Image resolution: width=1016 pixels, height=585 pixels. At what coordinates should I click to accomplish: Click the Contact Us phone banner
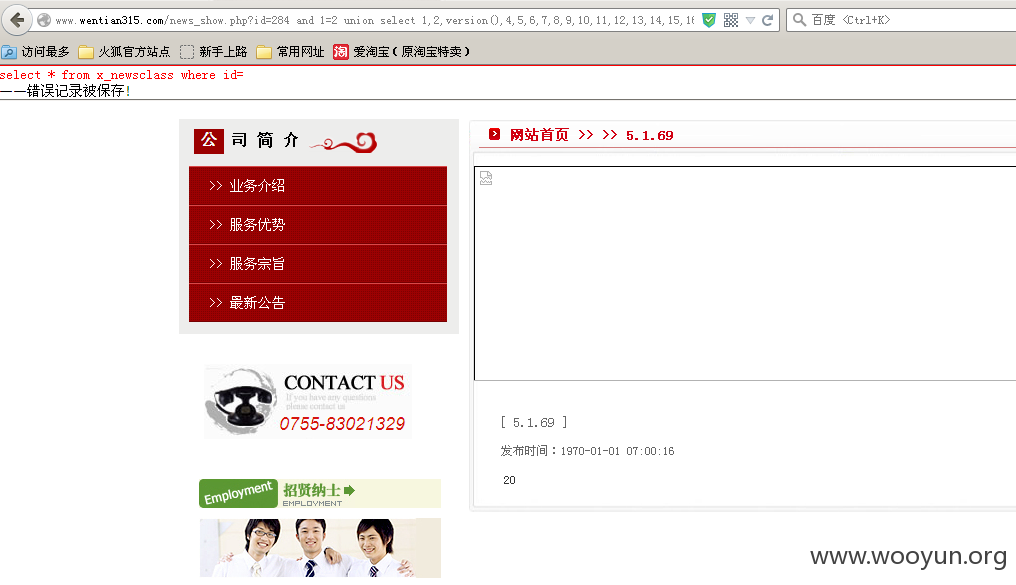(x=308, y=402)
